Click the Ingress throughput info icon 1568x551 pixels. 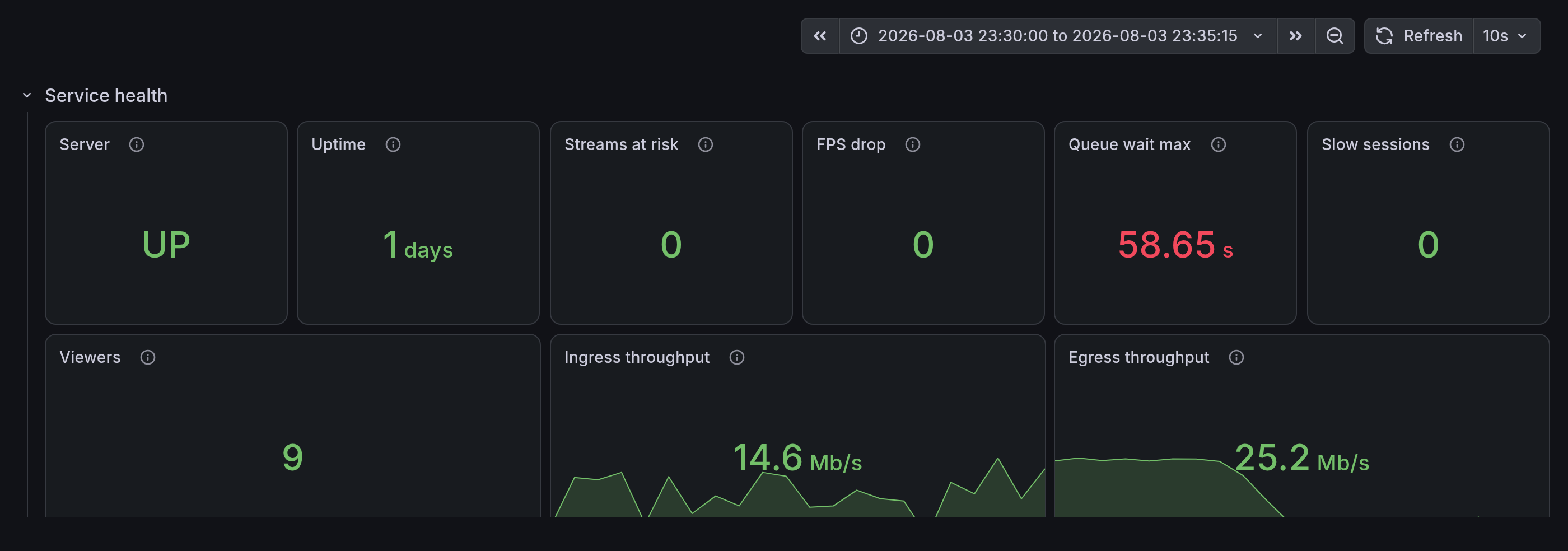click(736, 357)
